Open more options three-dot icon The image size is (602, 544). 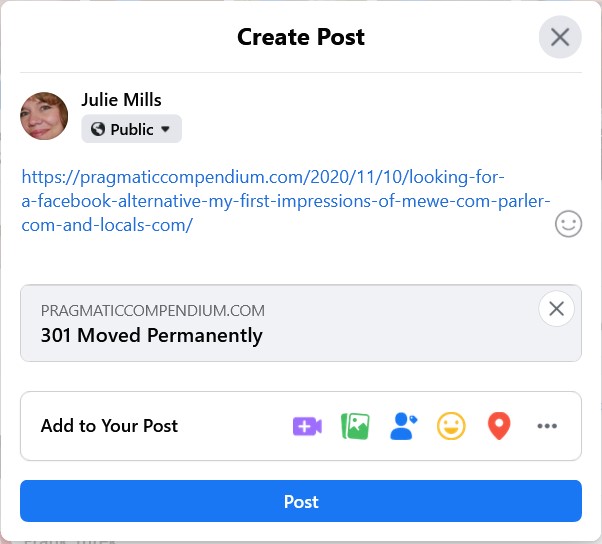[547, 426]
